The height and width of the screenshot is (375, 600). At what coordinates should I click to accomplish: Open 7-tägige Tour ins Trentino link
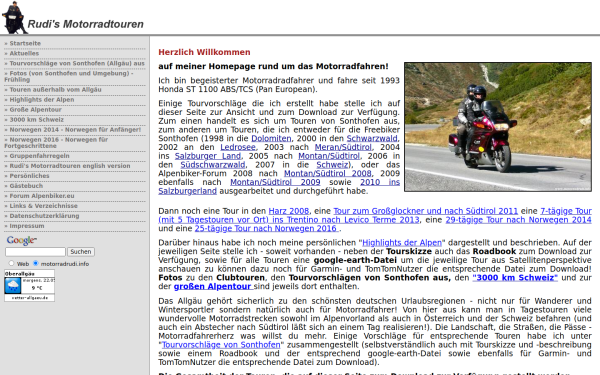point(289,220)
